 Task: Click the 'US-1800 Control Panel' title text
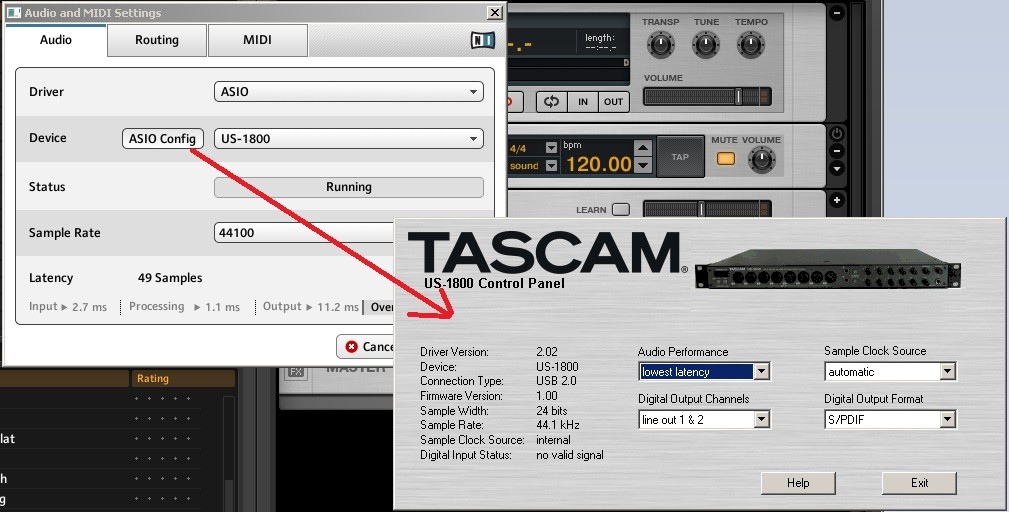coord(494,283)
